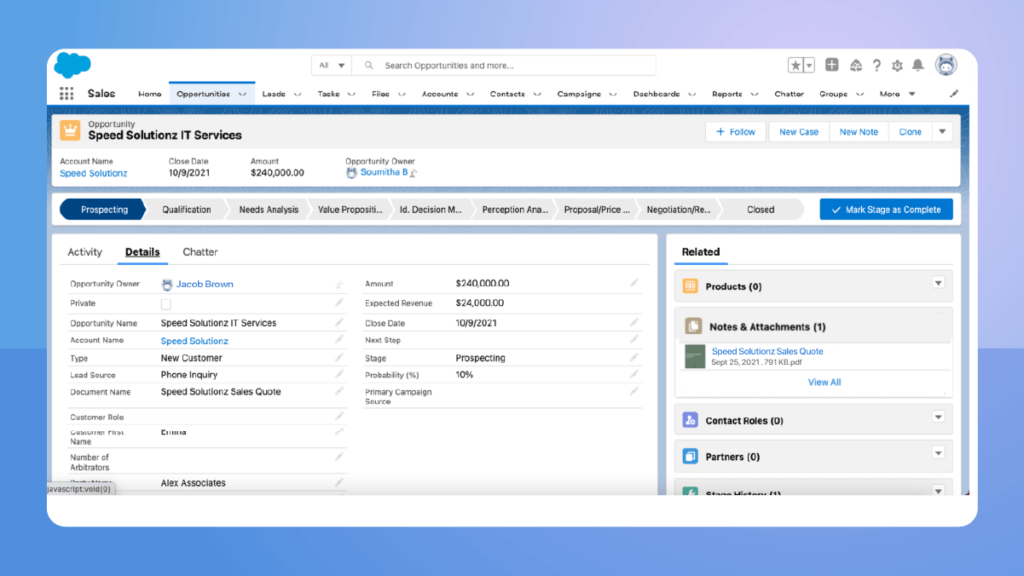The height and width of the screenshot is (576, 1024).
Task: Click the New Case button
Action: tap(799, 131)
